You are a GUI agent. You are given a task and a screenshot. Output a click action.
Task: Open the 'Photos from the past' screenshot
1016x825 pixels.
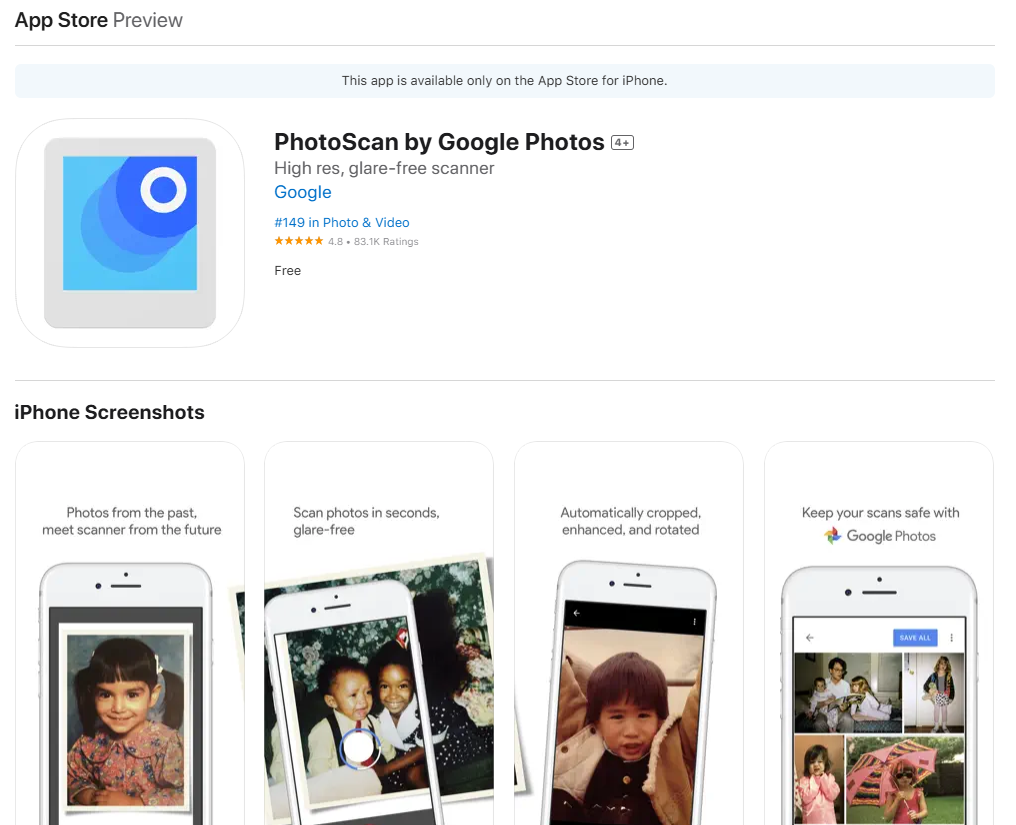[x=130, y=633]
